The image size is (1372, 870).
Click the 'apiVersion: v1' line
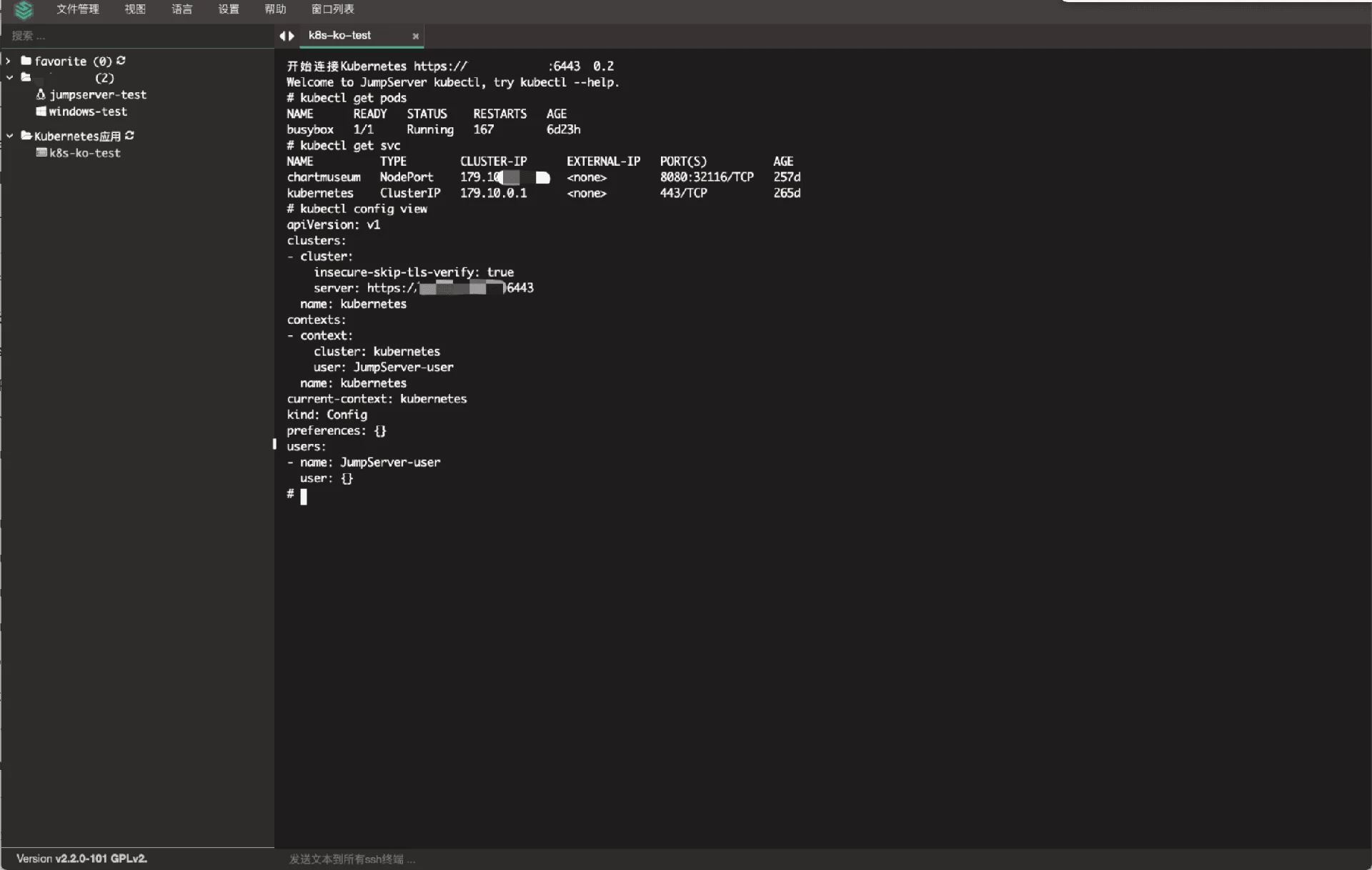coord(334,224)
